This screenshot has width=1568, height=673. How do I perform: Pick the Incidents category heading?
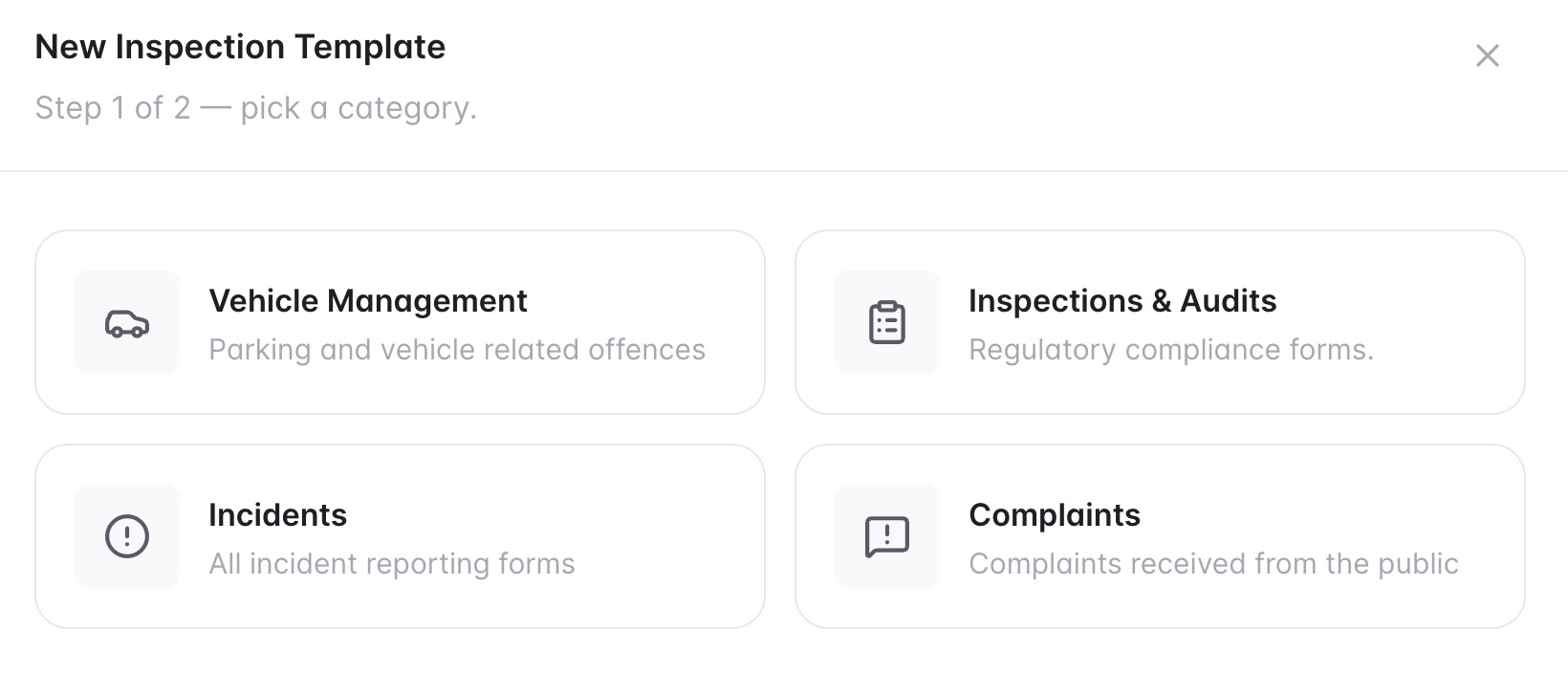(x=278, y=515)
